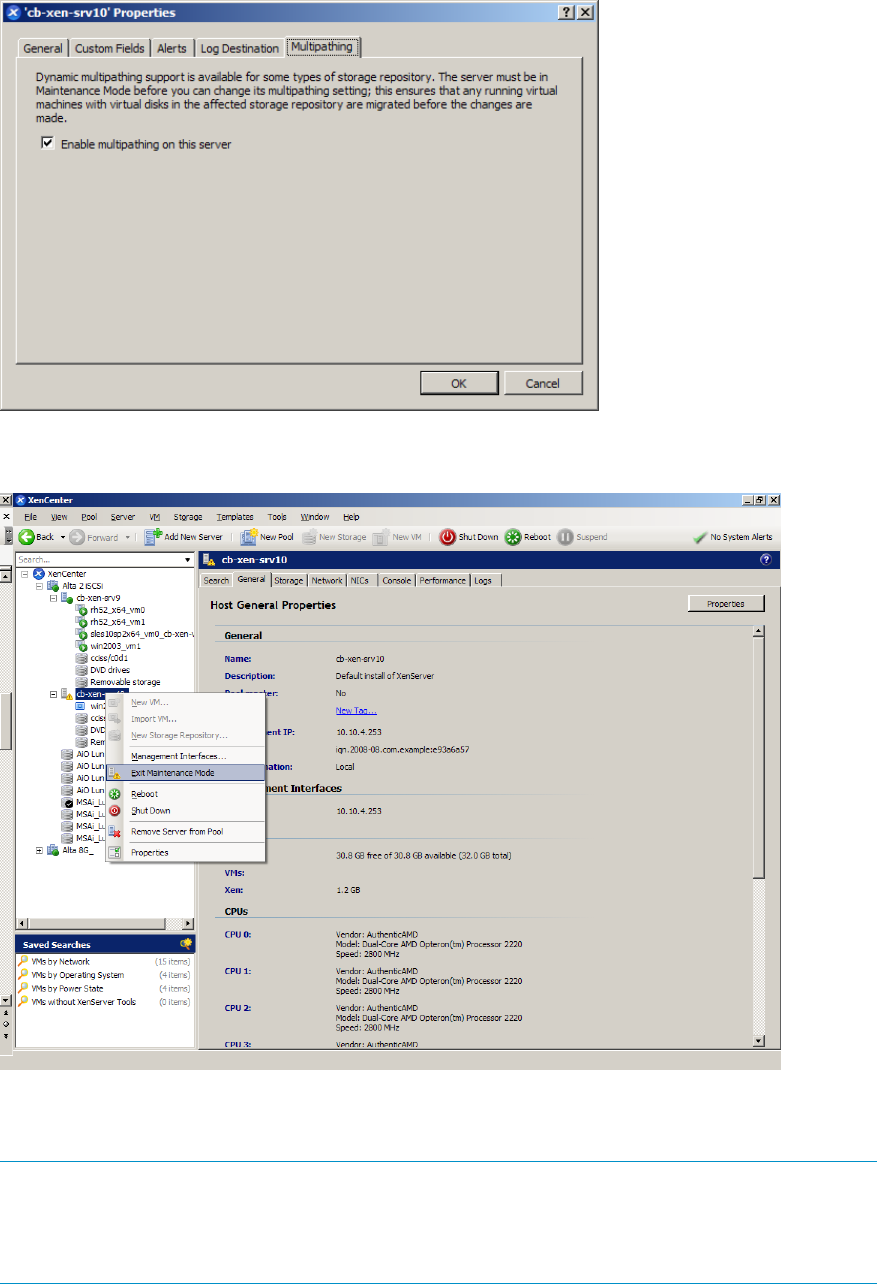This screenshot has height=1284, width=877.
Task: Click the Suspend toolbar icon
Action: (x=565, y=537)
